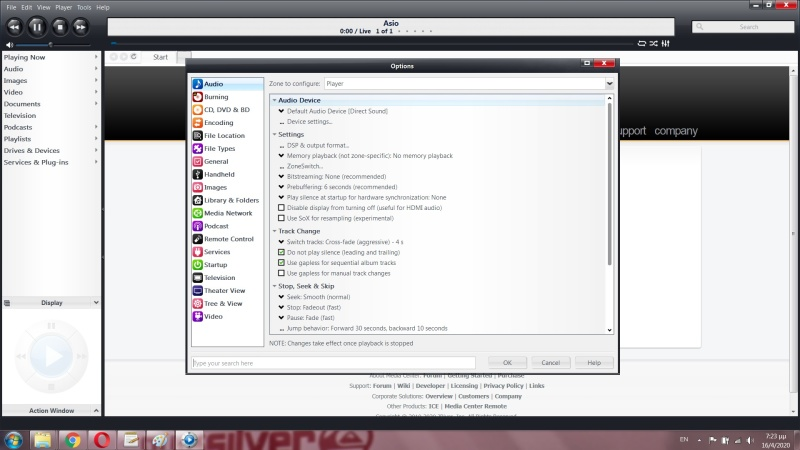Toggle the repeat mode icon
Screen dimensions: 800x450
tap(641, 43)
